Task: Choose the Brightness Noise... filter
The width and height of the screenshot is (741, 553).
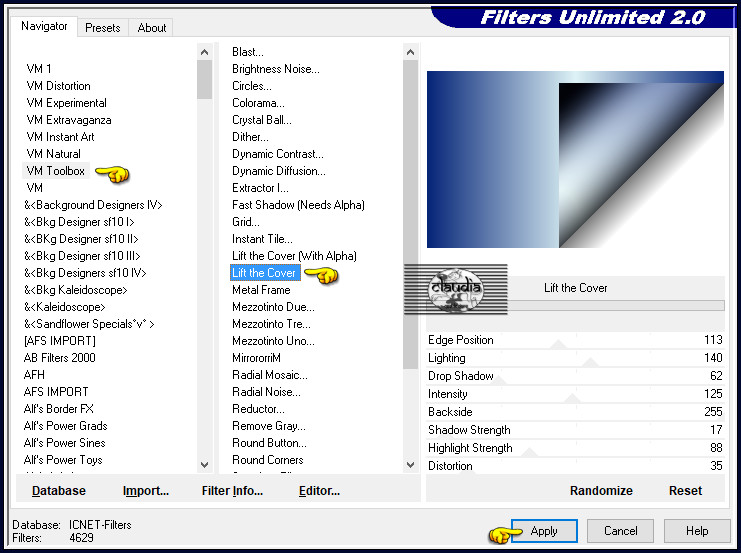Action: 276,69
